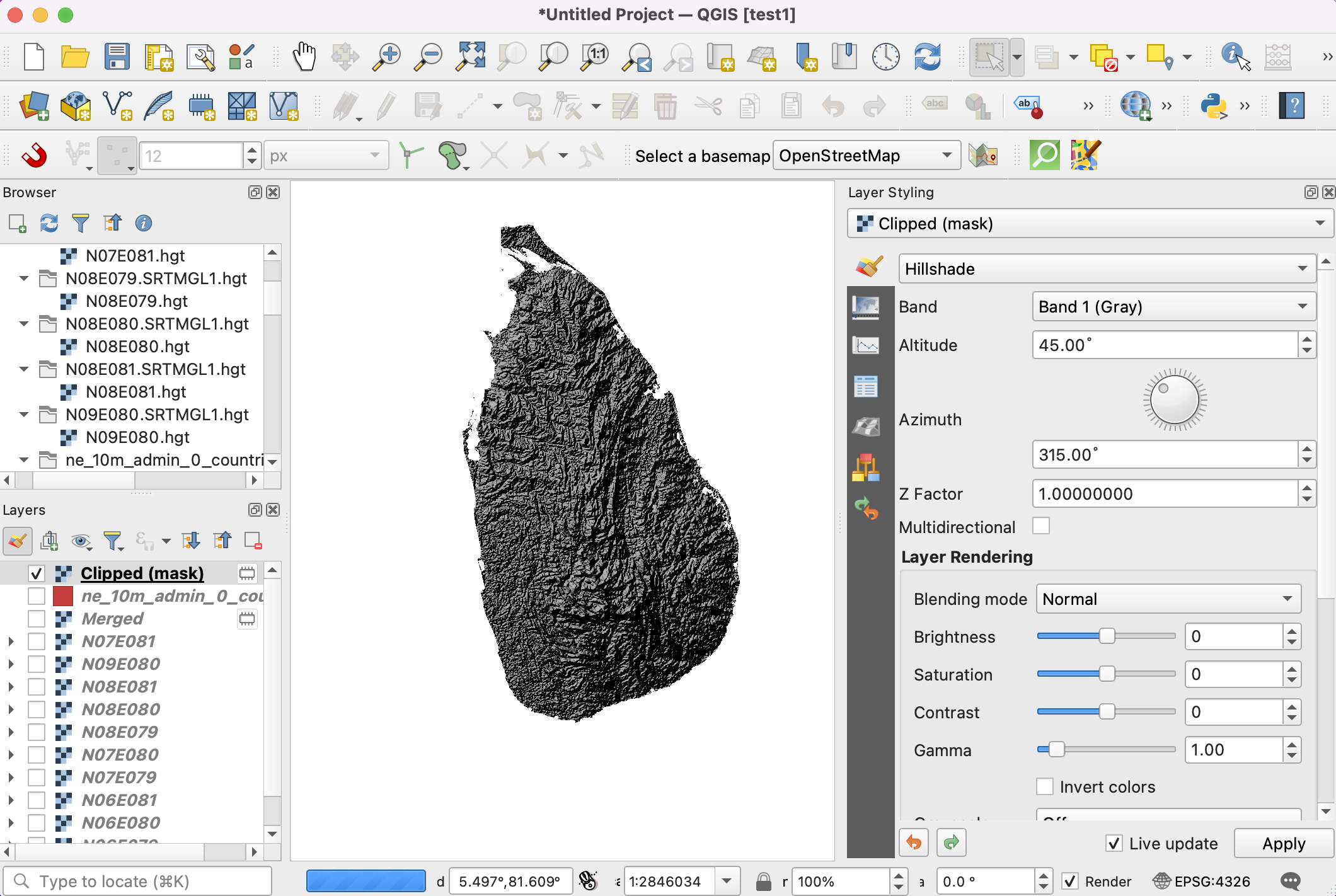Click the Zoom Full extent icon
Image resolution: width=1336 pixels, height=896 pixels.
click(x=470, y=57)
